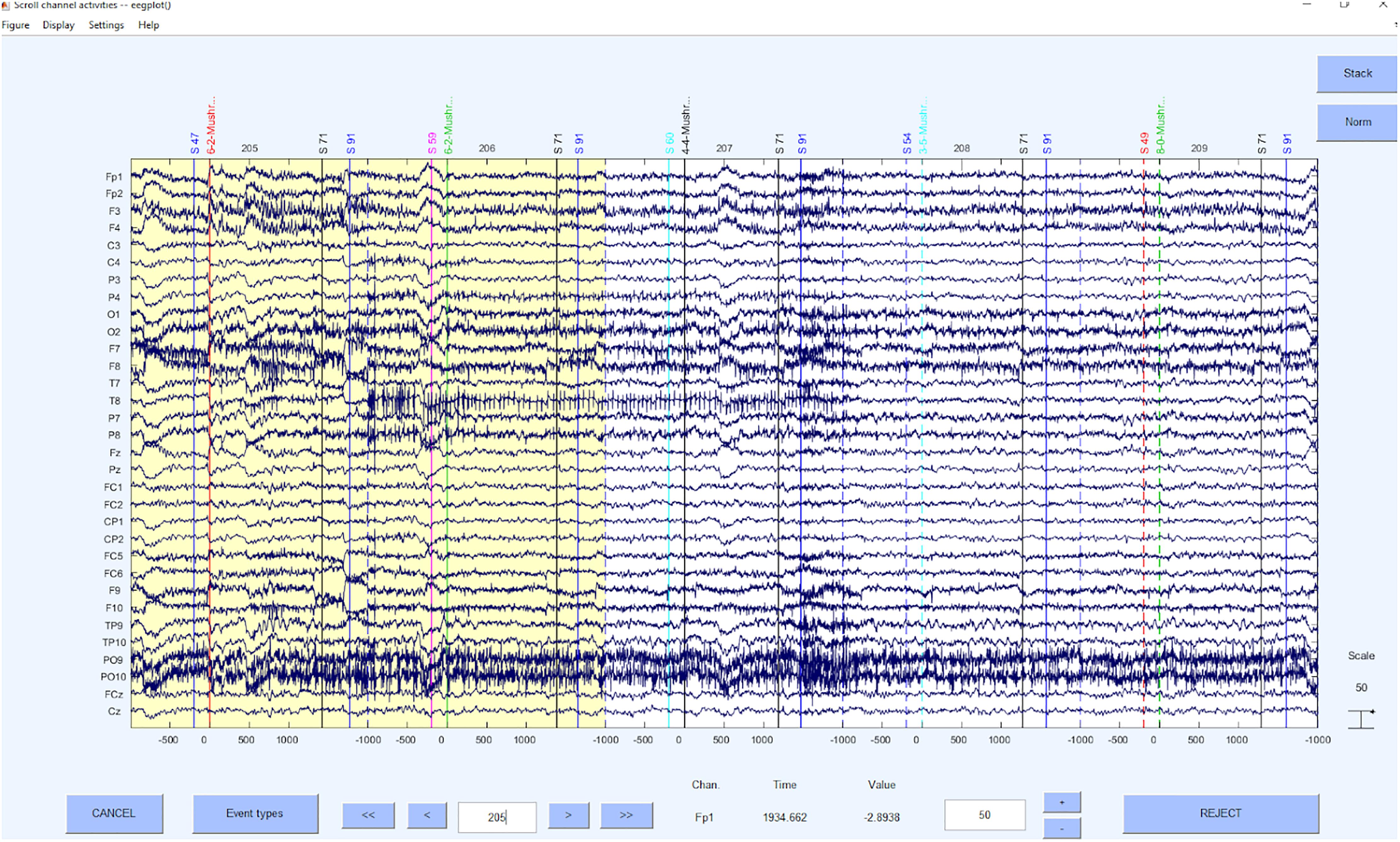Viewport: 1400px width, 842px height.
Task: Jump back with the << button
Action: coord(368,815)
